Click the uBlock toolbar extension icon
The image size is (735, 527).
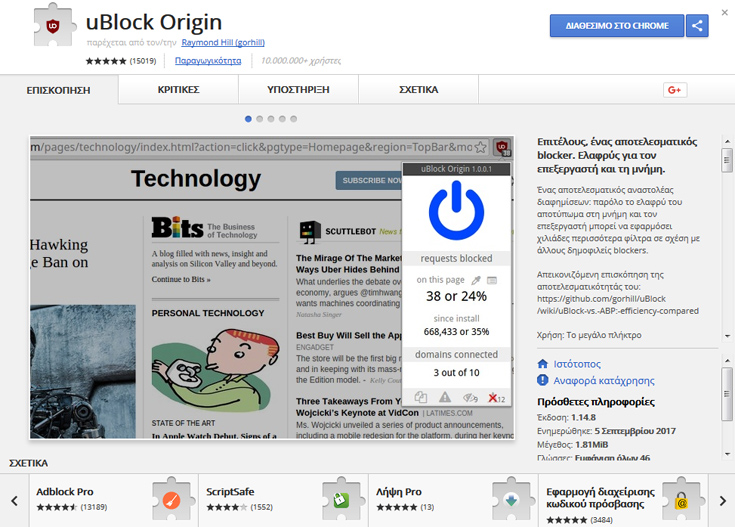501,148
